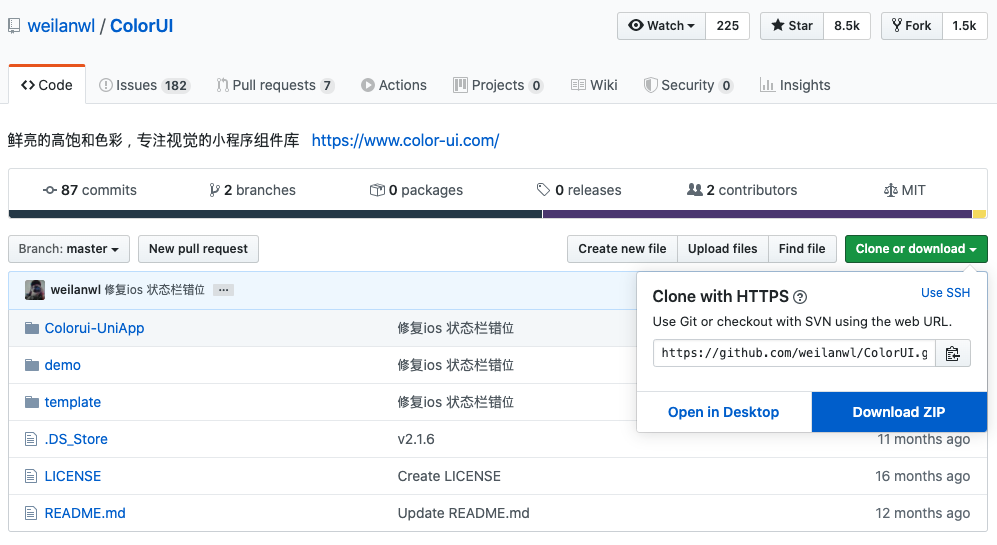Open the Create LICENSE commit message
Image resolution: width=997 pixels, height=545 pixels.
click(x=449, y=476)
